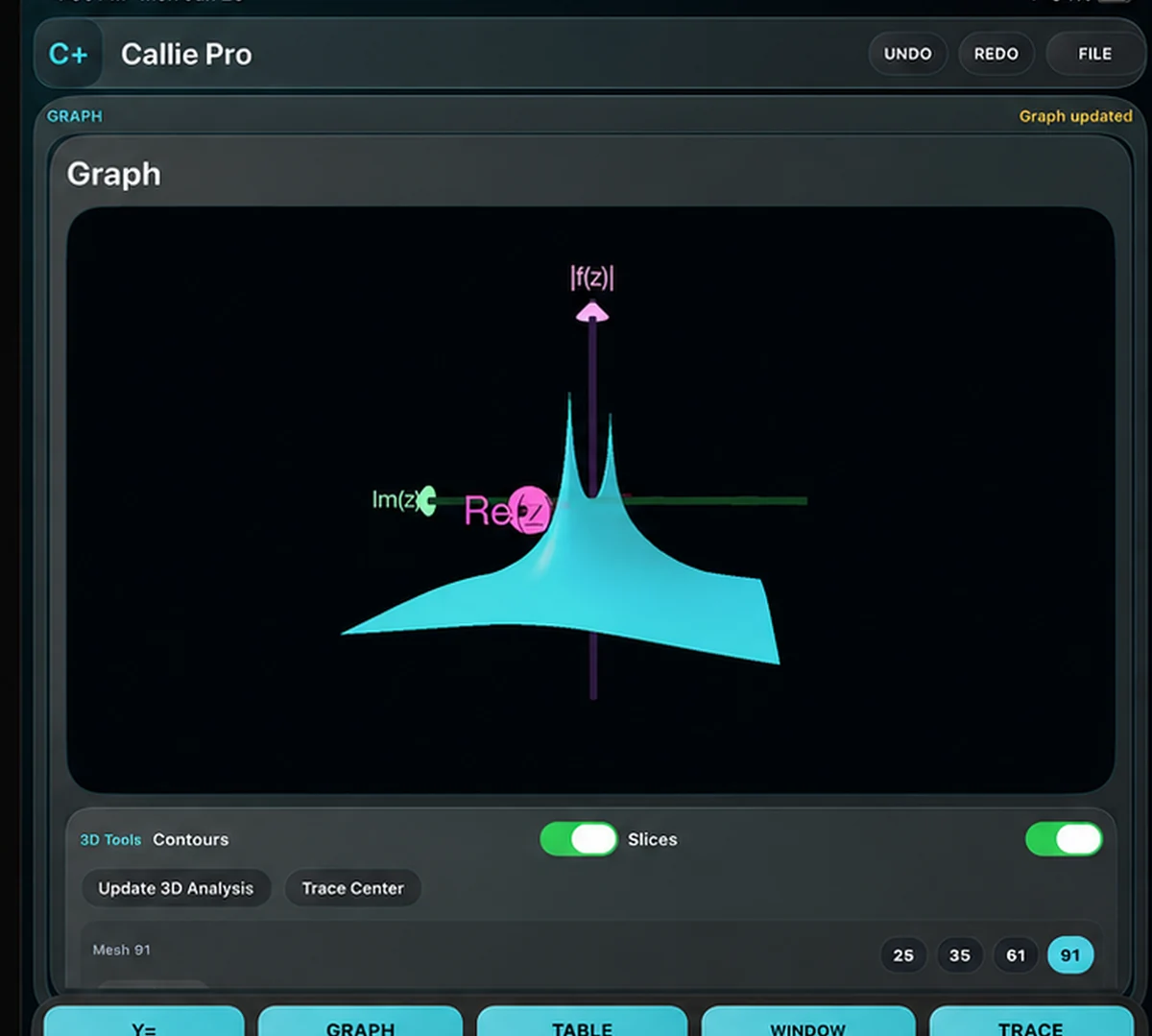Select mesh resolution 91
Image resolution: width=1152 pixels, height=1036 pixels.
coord(1070,955)
